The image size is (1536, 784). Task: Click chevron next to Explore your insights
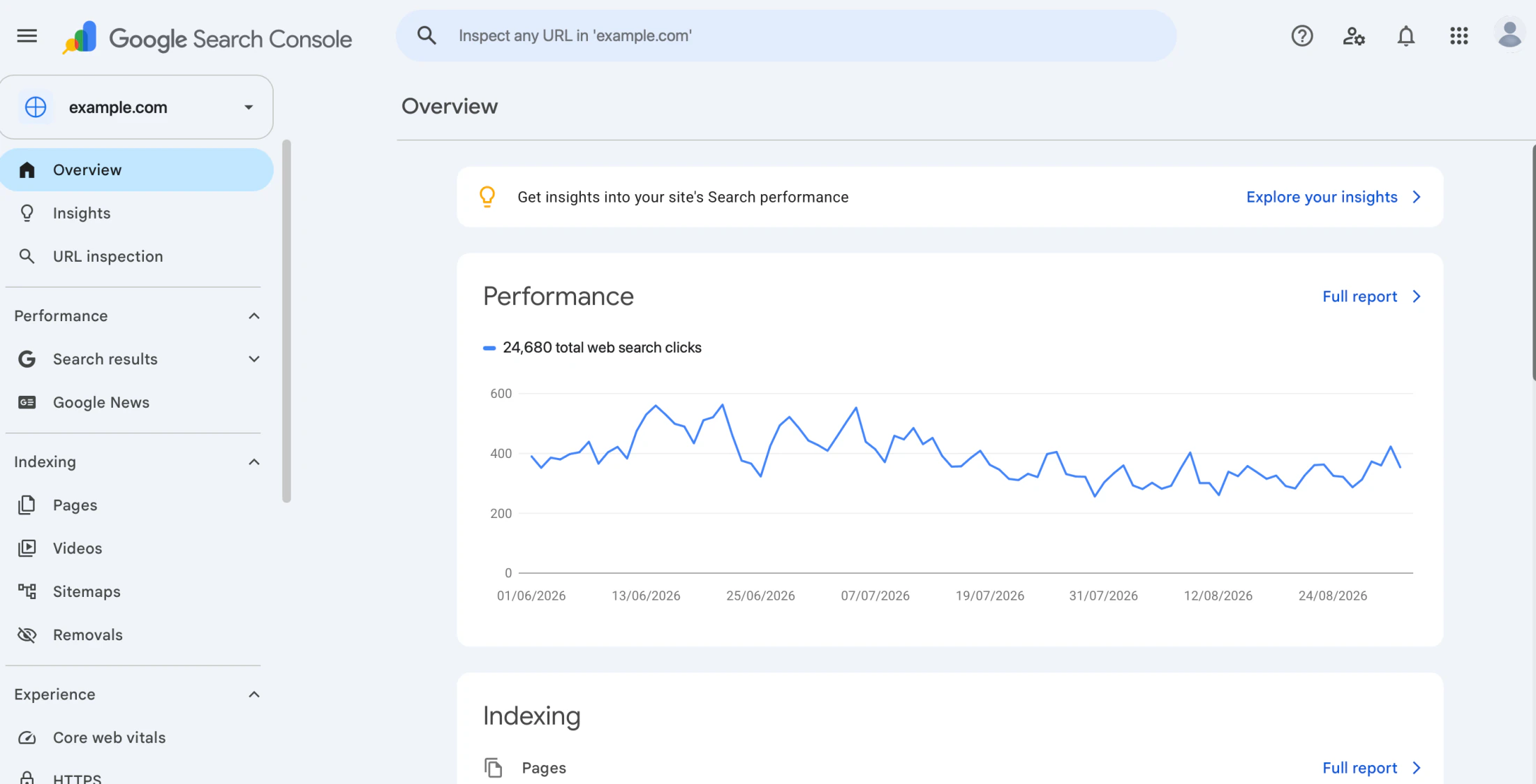click(x=1417, y=197)
